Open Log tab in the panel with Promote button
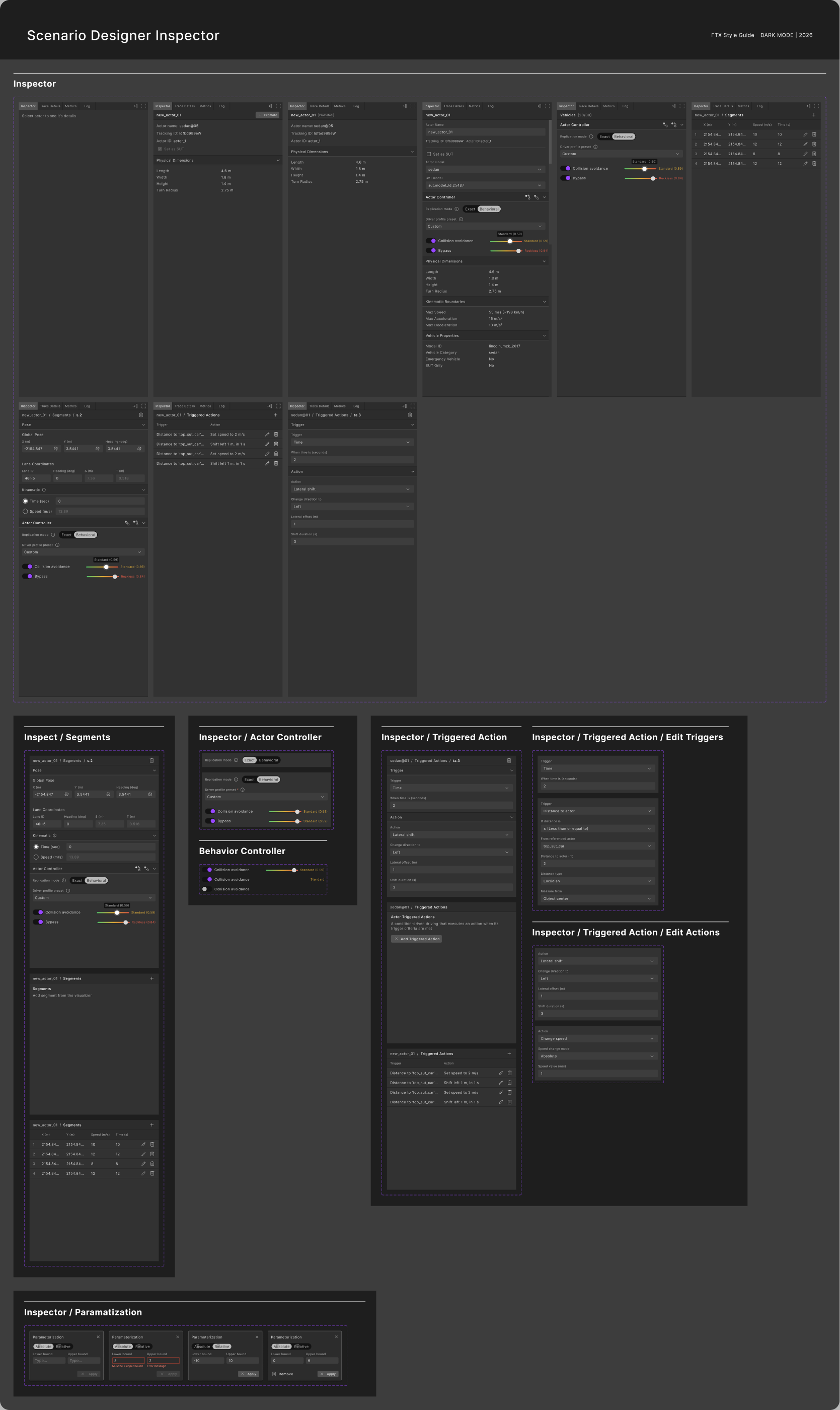The height and width of the screenshot is (1410, 840). click(x=221, y=106)
